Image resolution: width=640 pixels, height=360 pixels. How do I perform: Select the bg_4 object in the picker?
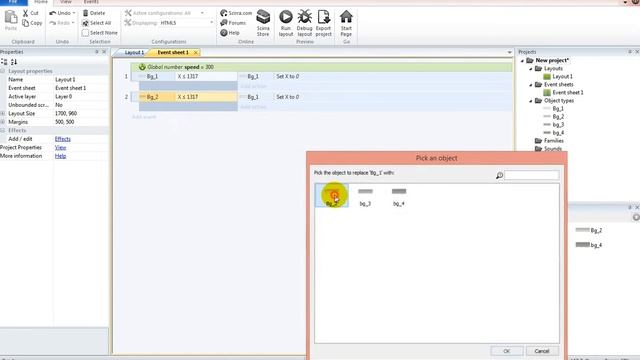click(x=399, y=196)
